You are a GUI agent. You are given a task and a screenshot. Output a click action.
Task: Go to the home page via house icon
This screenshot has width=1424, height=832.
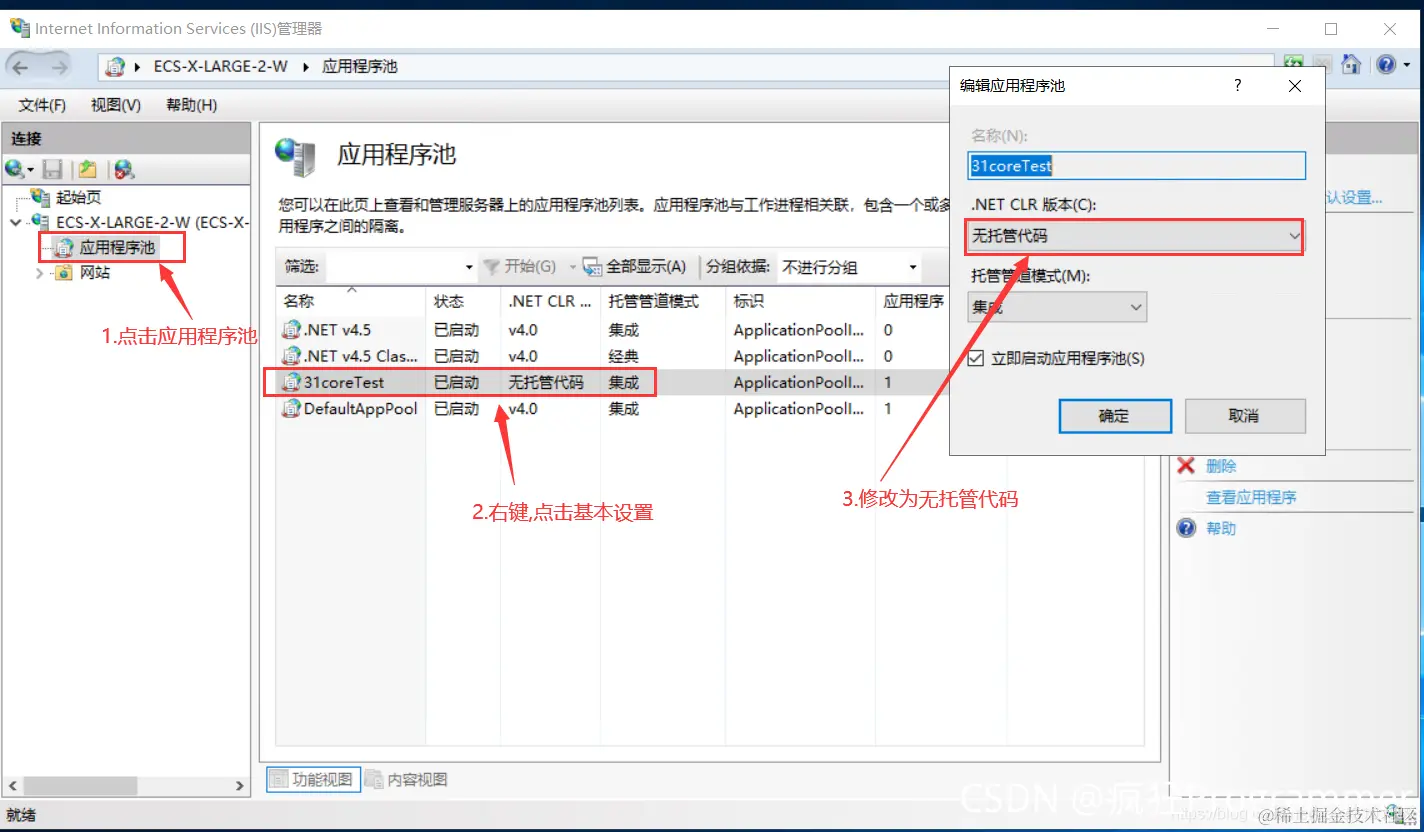click(1351, 64)
